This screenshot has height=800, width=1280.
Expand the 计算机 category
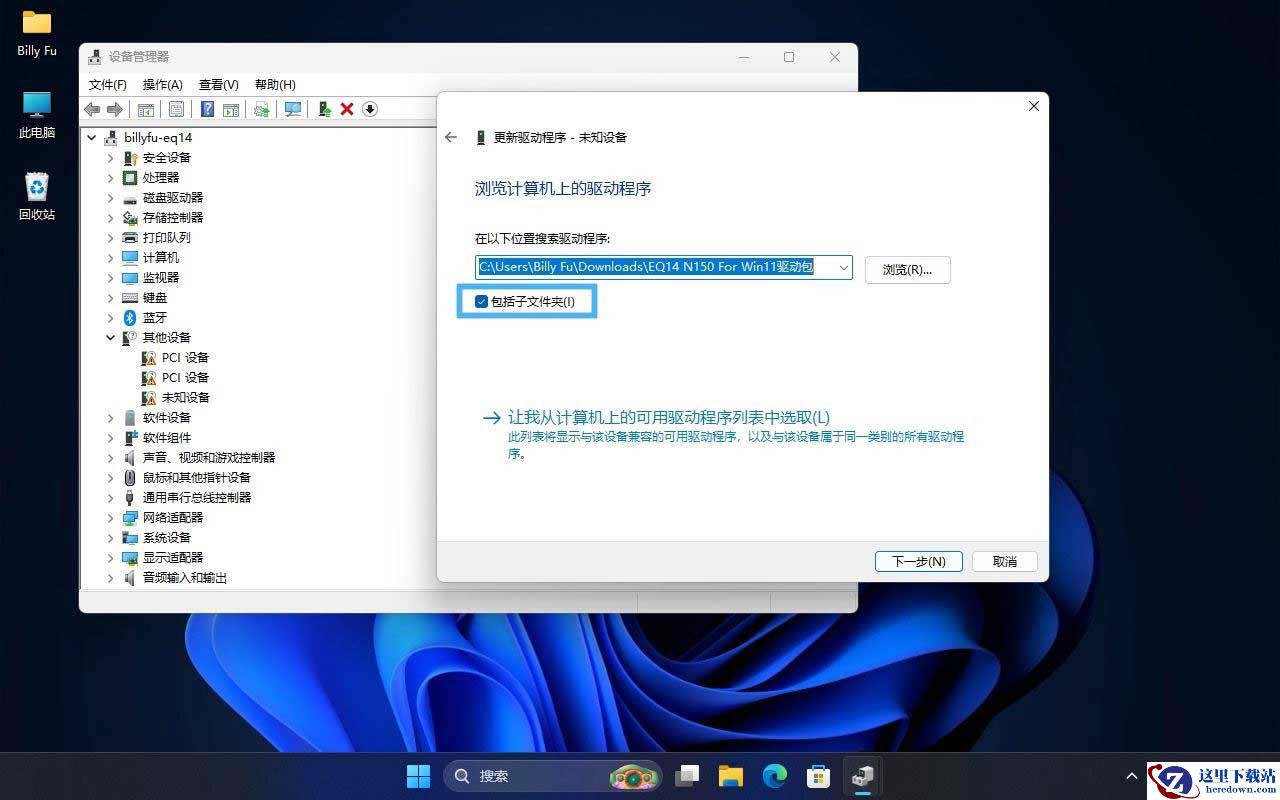coord(111,258)
